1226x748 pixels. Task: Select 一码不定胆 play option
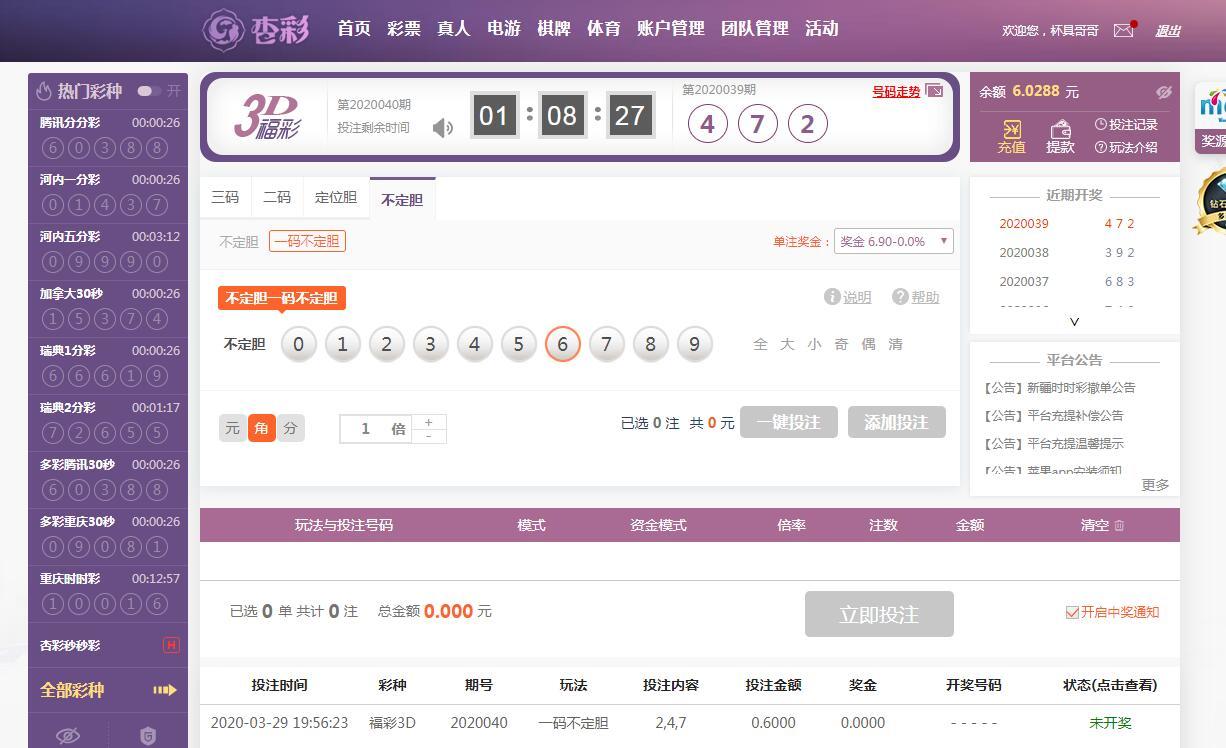click(307, 241)
